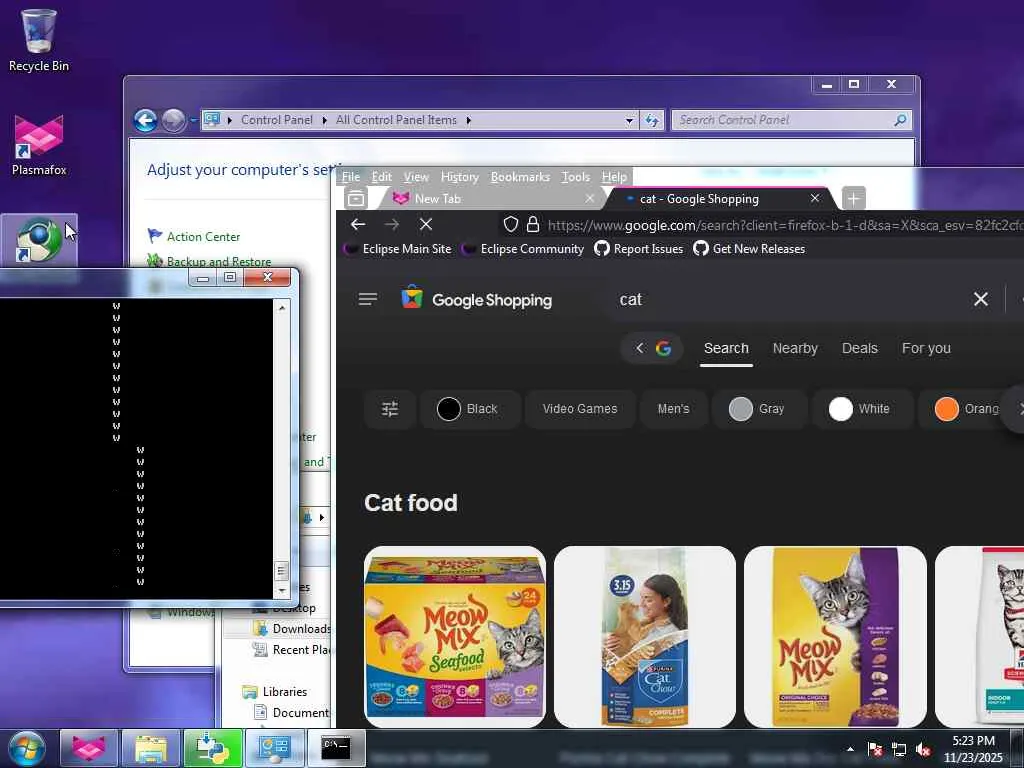The image size is (1024, 768).
Task: Go back in the browser
Action: [358, 225]
